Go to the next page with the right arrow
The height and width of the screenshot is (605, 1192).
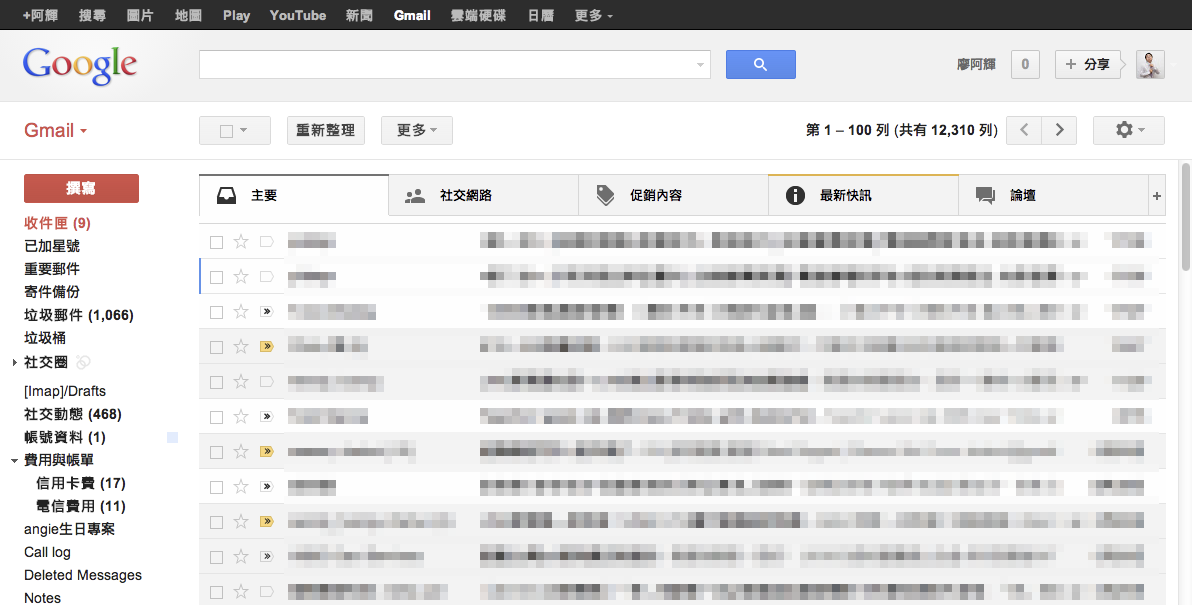tap(1059, 130)
